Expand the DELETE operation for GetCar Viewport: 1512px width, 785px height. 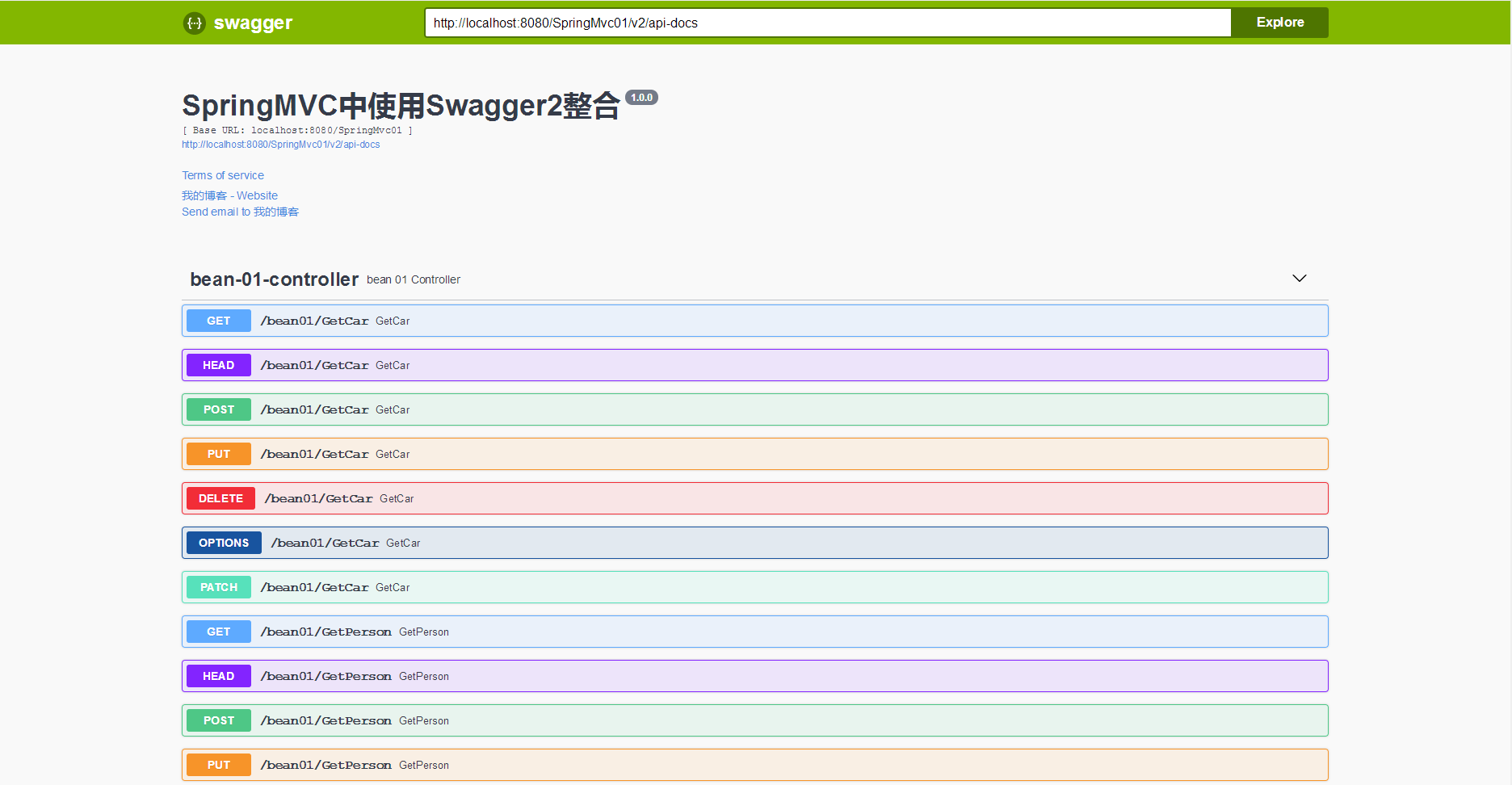point(755,498)
